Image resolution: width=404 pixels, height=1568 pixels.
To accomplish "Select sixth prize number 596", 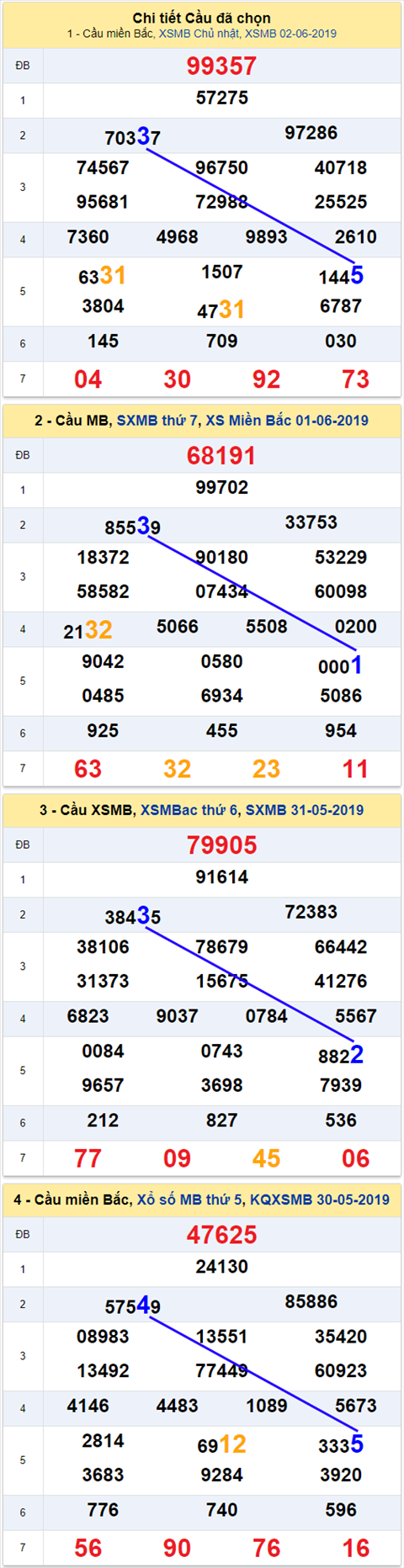I will click(x=341, y=1510).
